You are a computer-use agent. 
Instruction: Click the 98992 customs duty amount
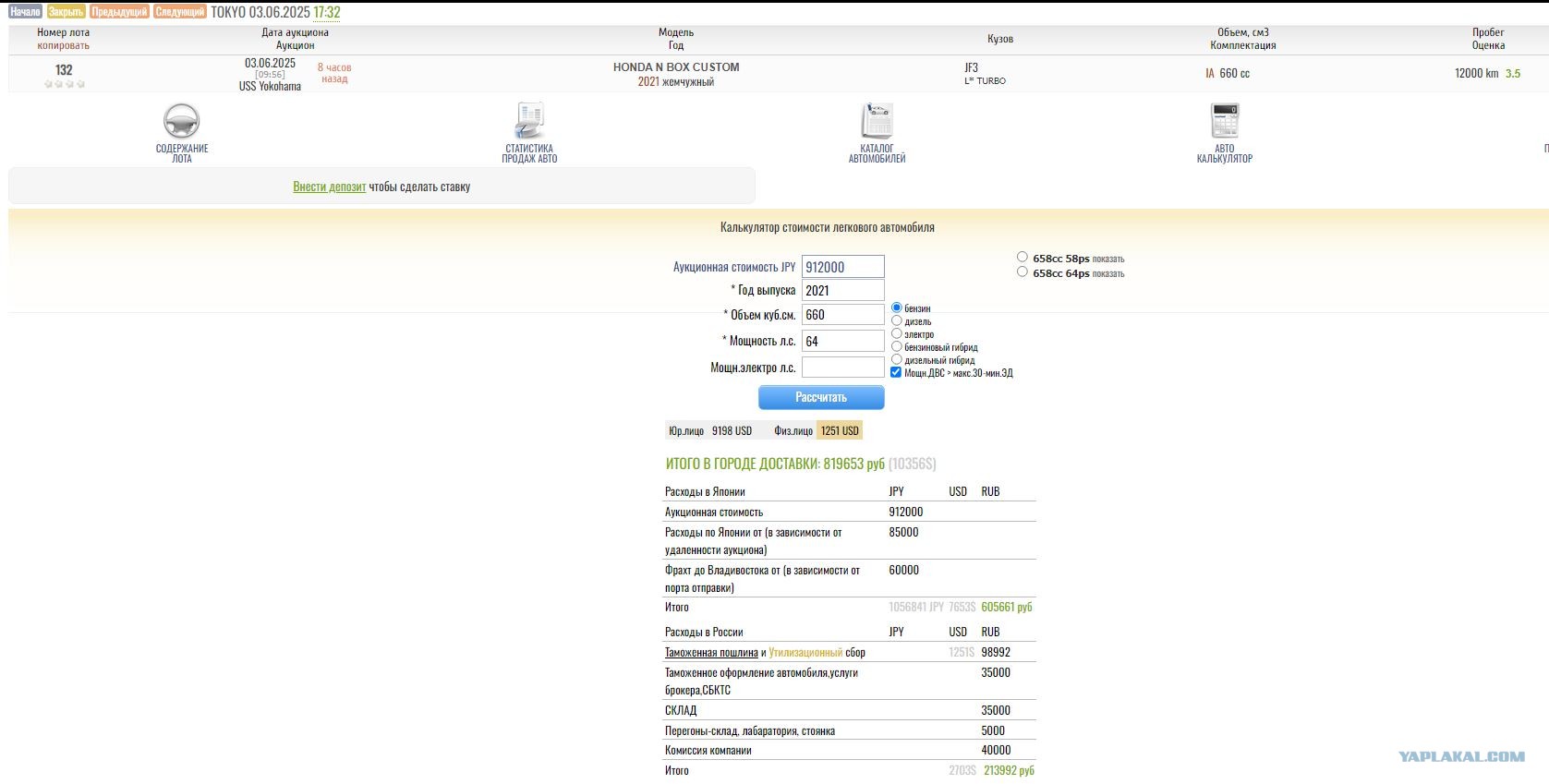[x=996, y=652]
